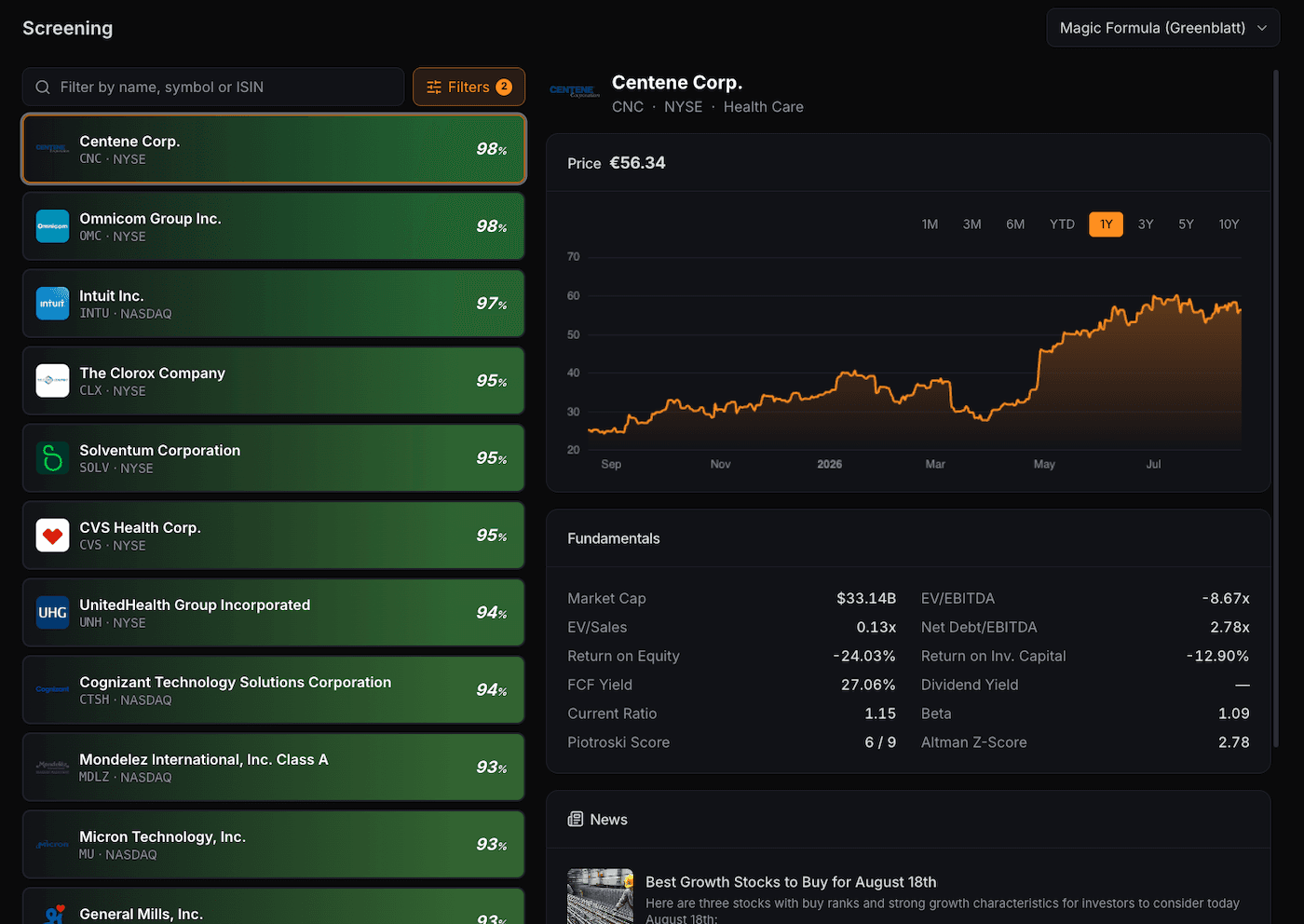The image size is (1304, 924).
Task: Open The Clorox Company row
Action: click(x=274, y=381)
